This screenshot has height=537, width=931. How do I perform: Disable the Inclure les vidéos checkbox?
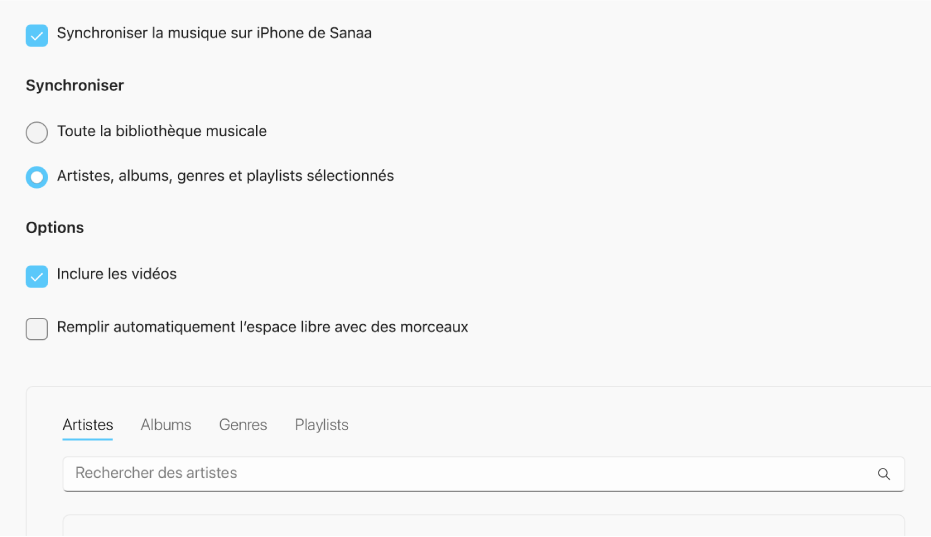(37, 276)
